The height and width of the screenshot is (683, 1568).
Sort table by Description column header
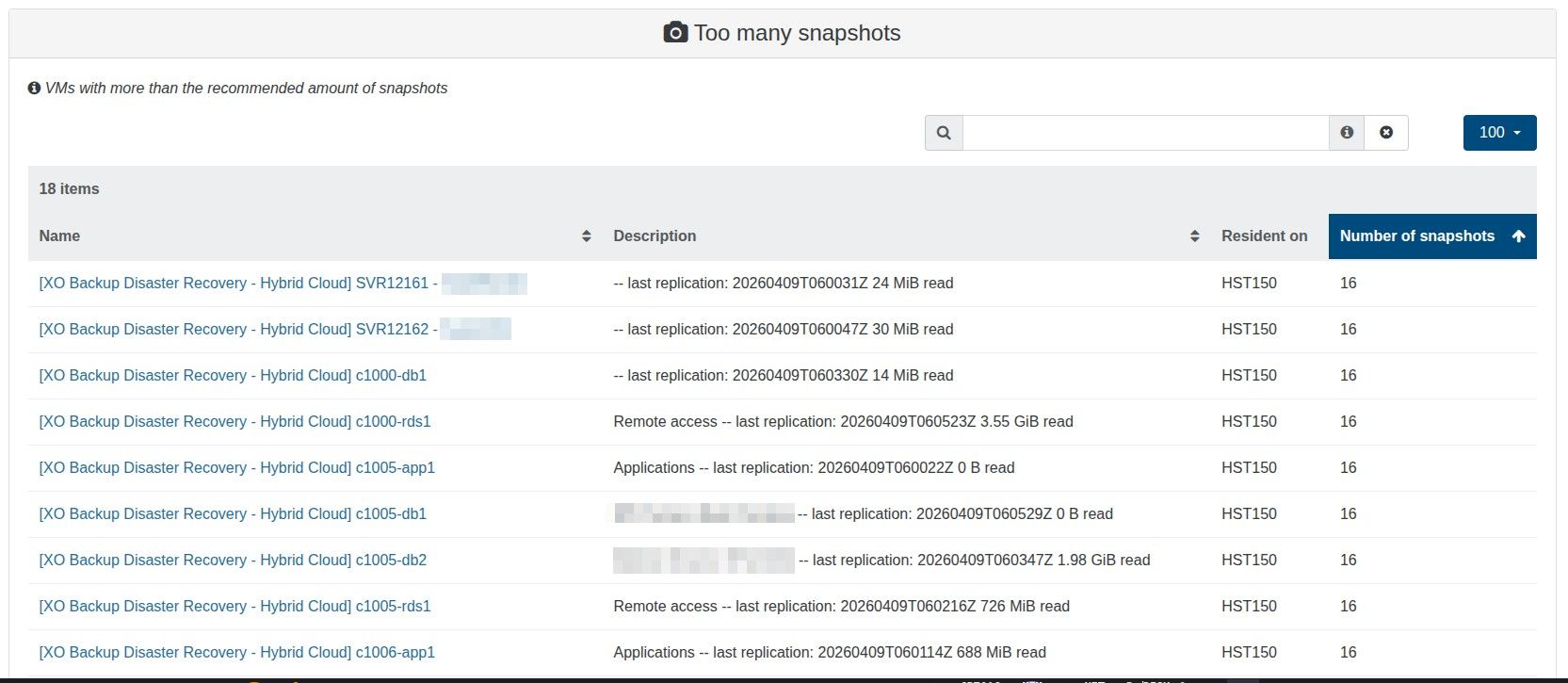point(655,236)
